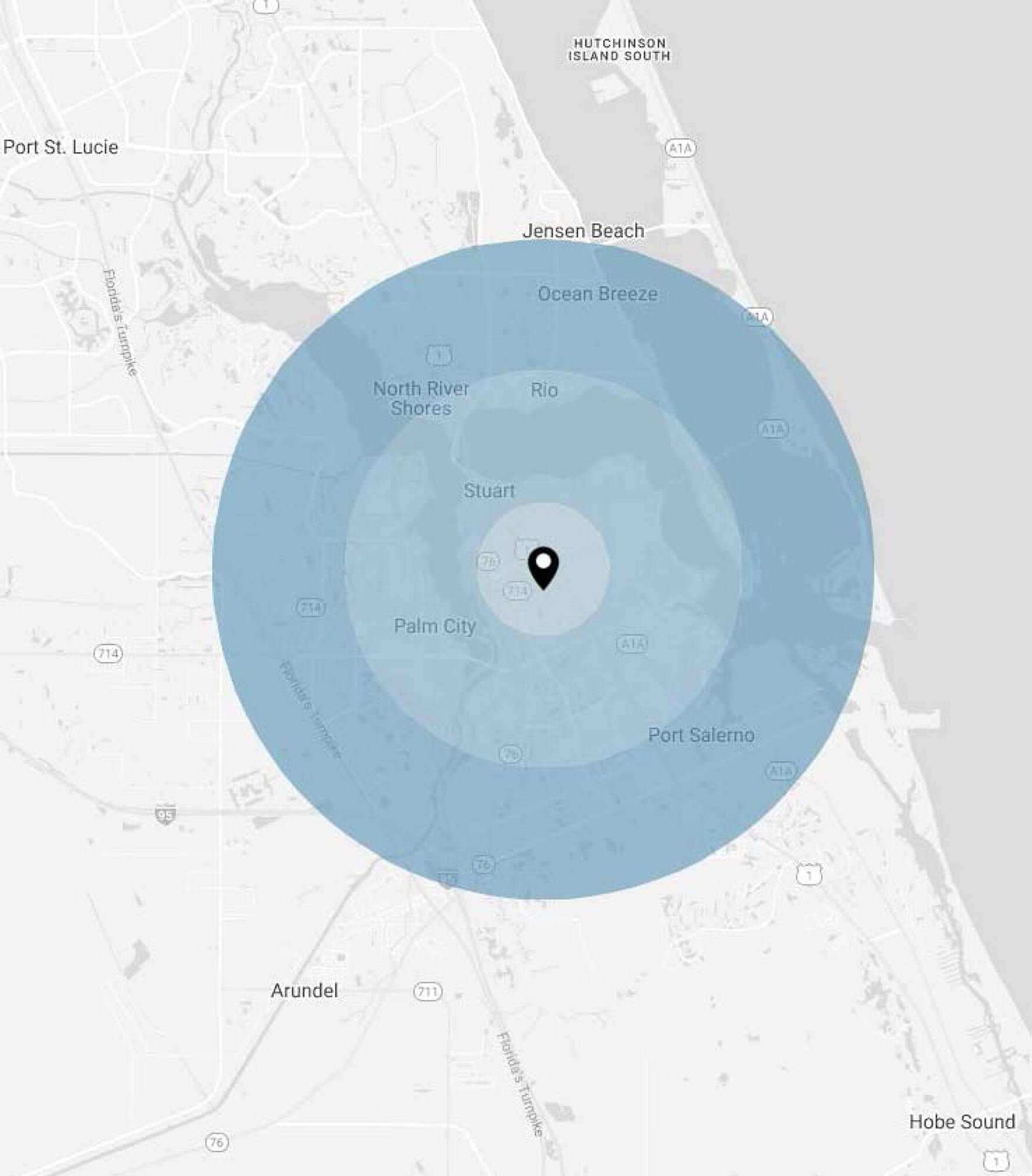Click the black location pin marker

(x=543, y=566)
